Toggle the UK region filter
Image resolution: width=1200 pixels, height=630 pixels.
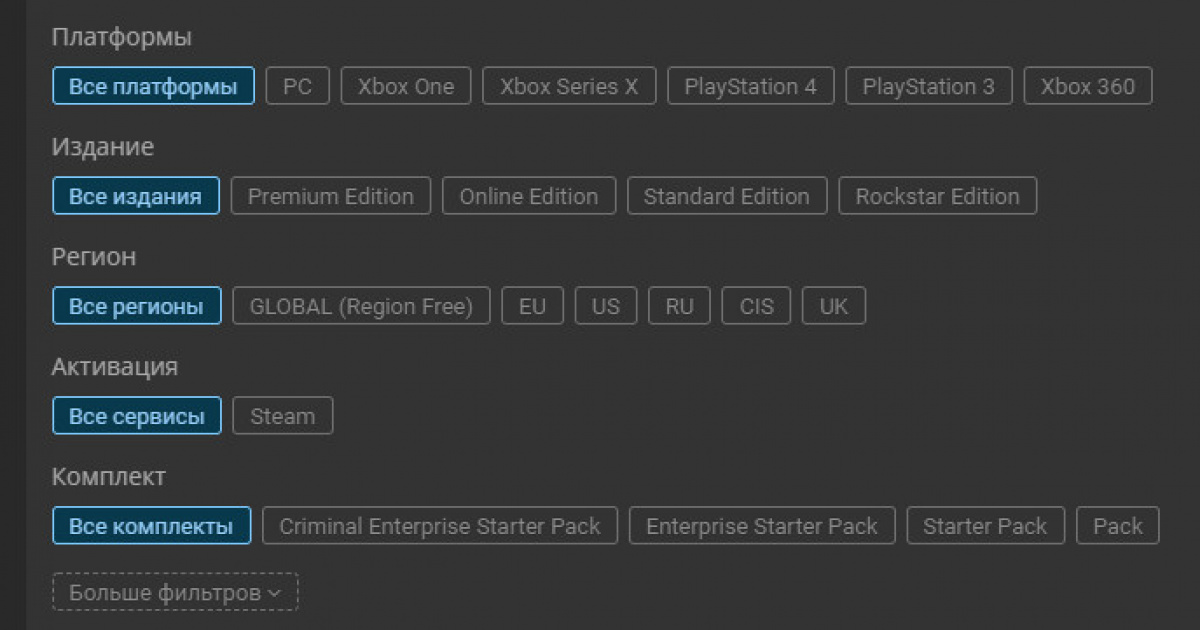[834, 306]
